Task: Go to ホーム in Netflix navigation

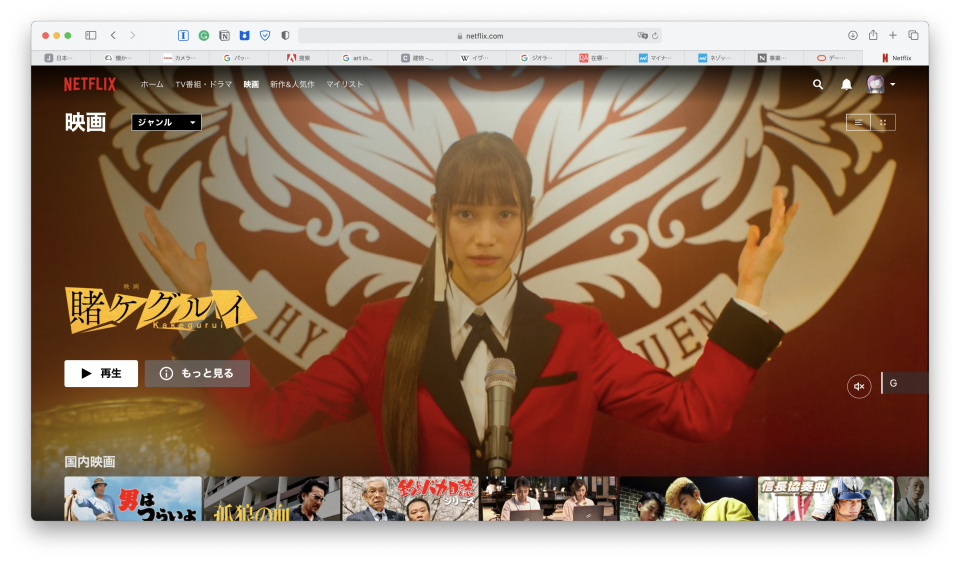Action: point(152,84)
